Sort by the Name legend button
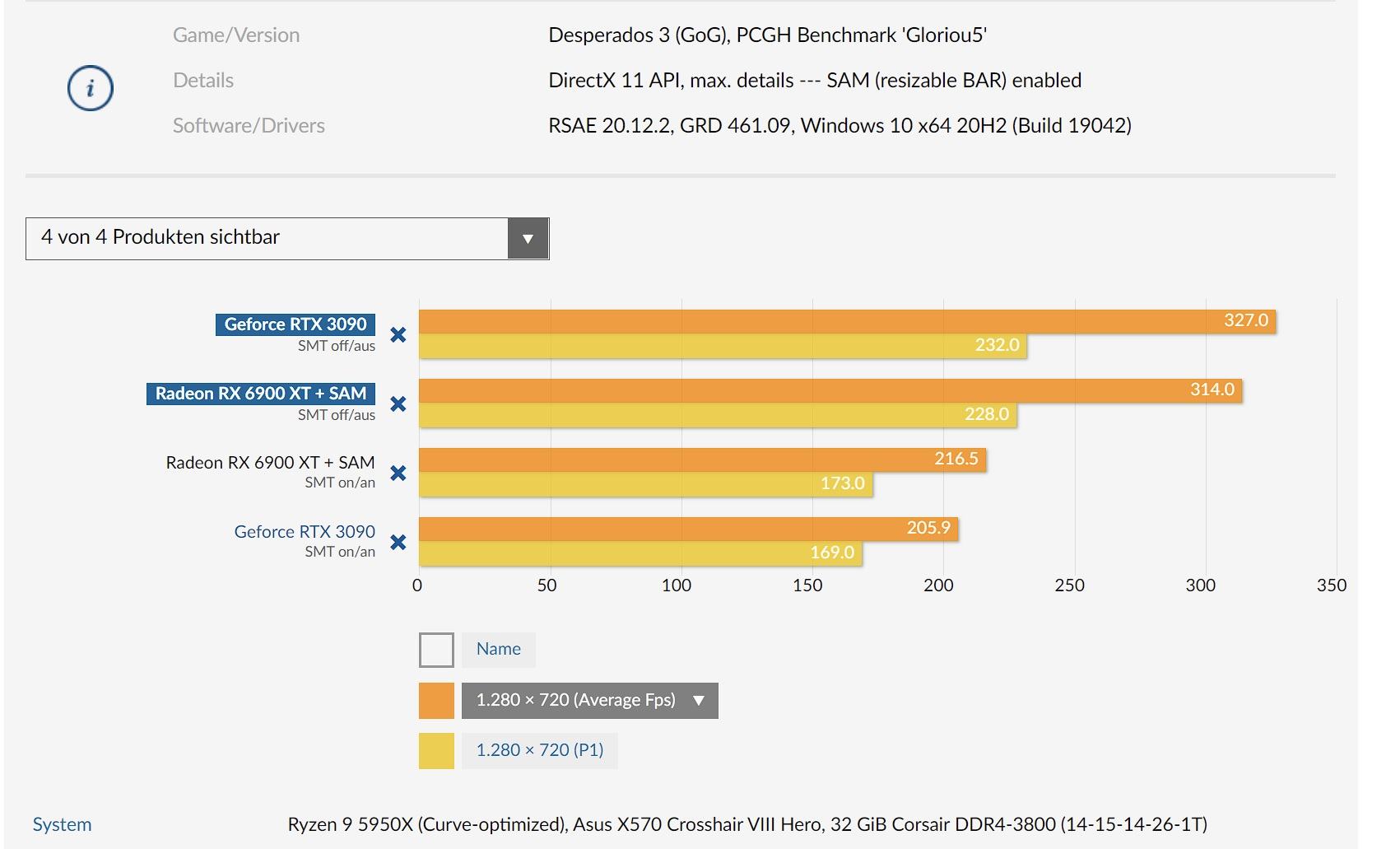Screen dimensions: 1400x849 499,650
